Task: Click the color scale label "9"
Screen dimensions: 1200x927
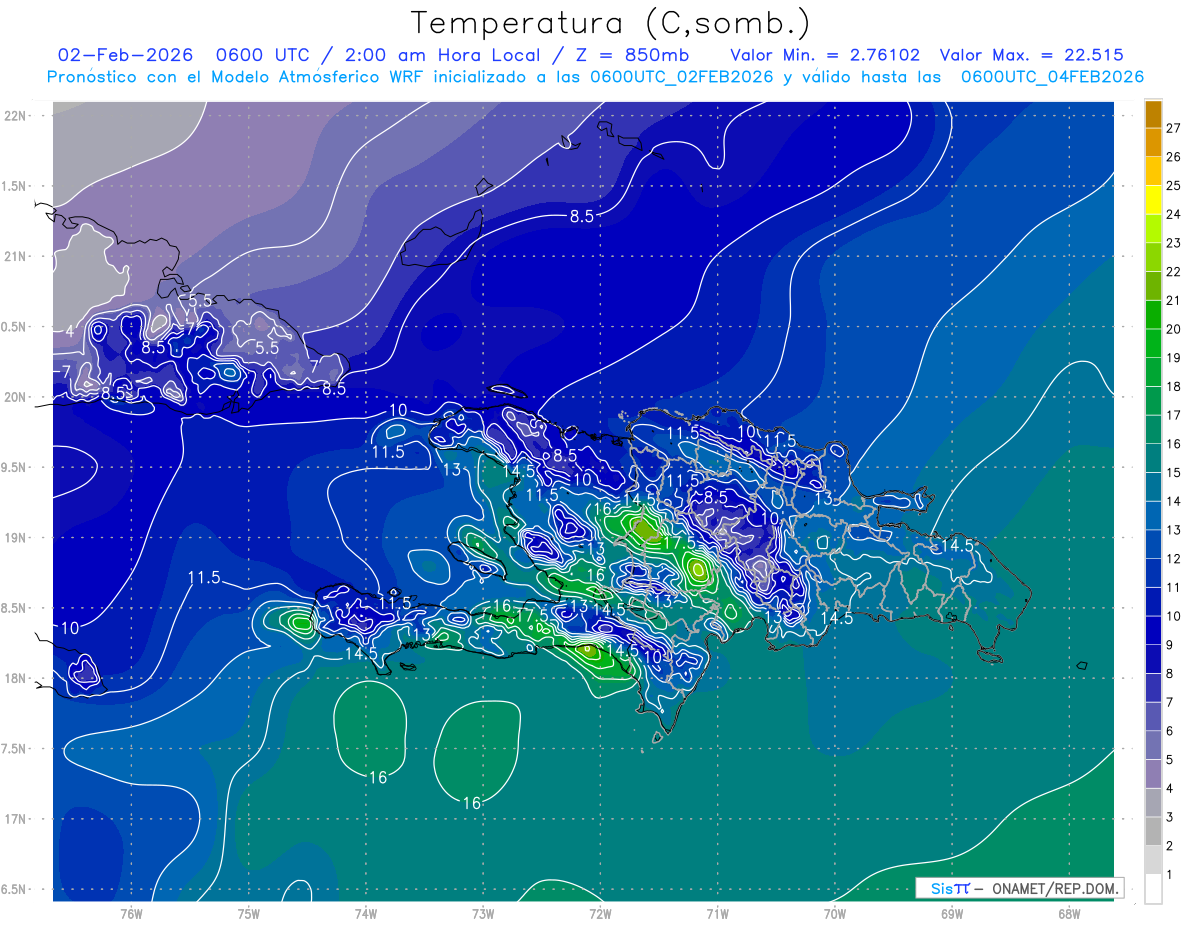Action: point(1170,645)
